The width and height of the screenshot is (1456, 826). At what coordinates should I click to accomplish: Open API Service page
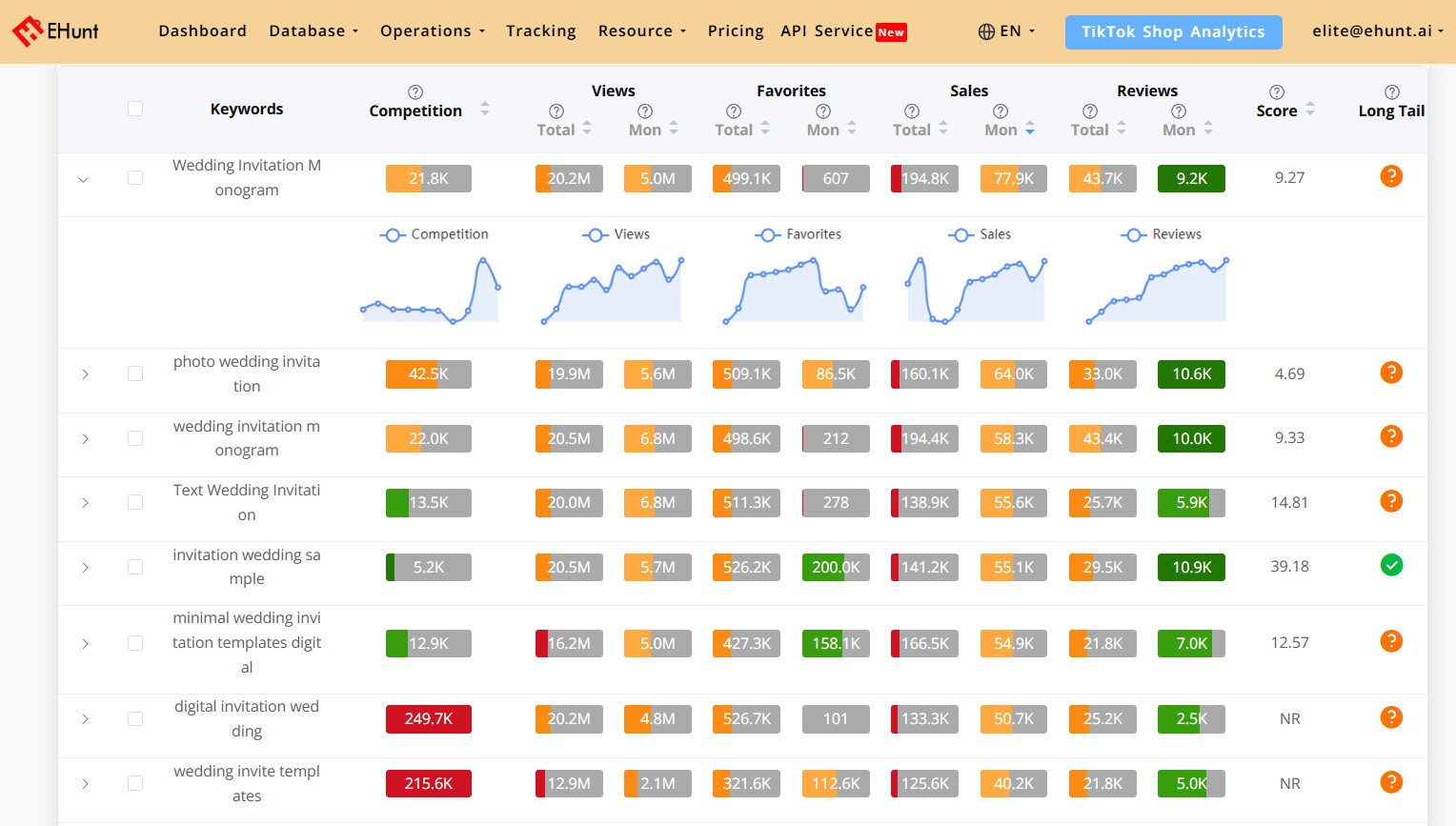[843, 31]
